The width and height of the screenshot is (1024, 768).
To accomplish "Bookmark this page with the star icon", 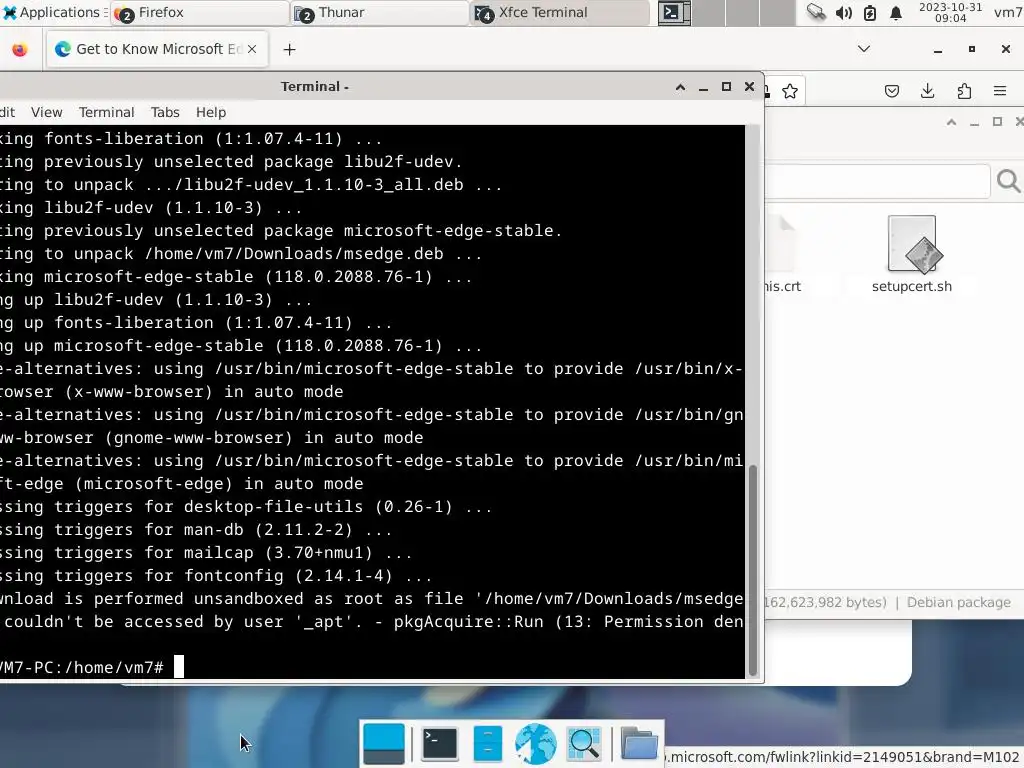I will pyautogui.click(x=790, y=91).
